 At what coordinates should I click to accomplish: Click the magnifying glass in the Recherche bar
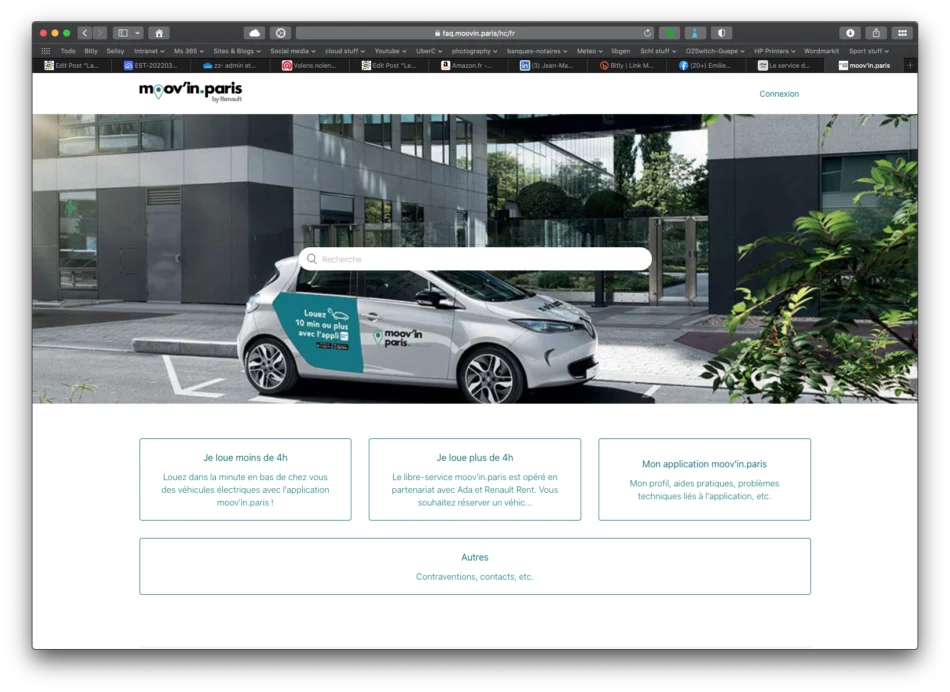click(x=313, y=258)
